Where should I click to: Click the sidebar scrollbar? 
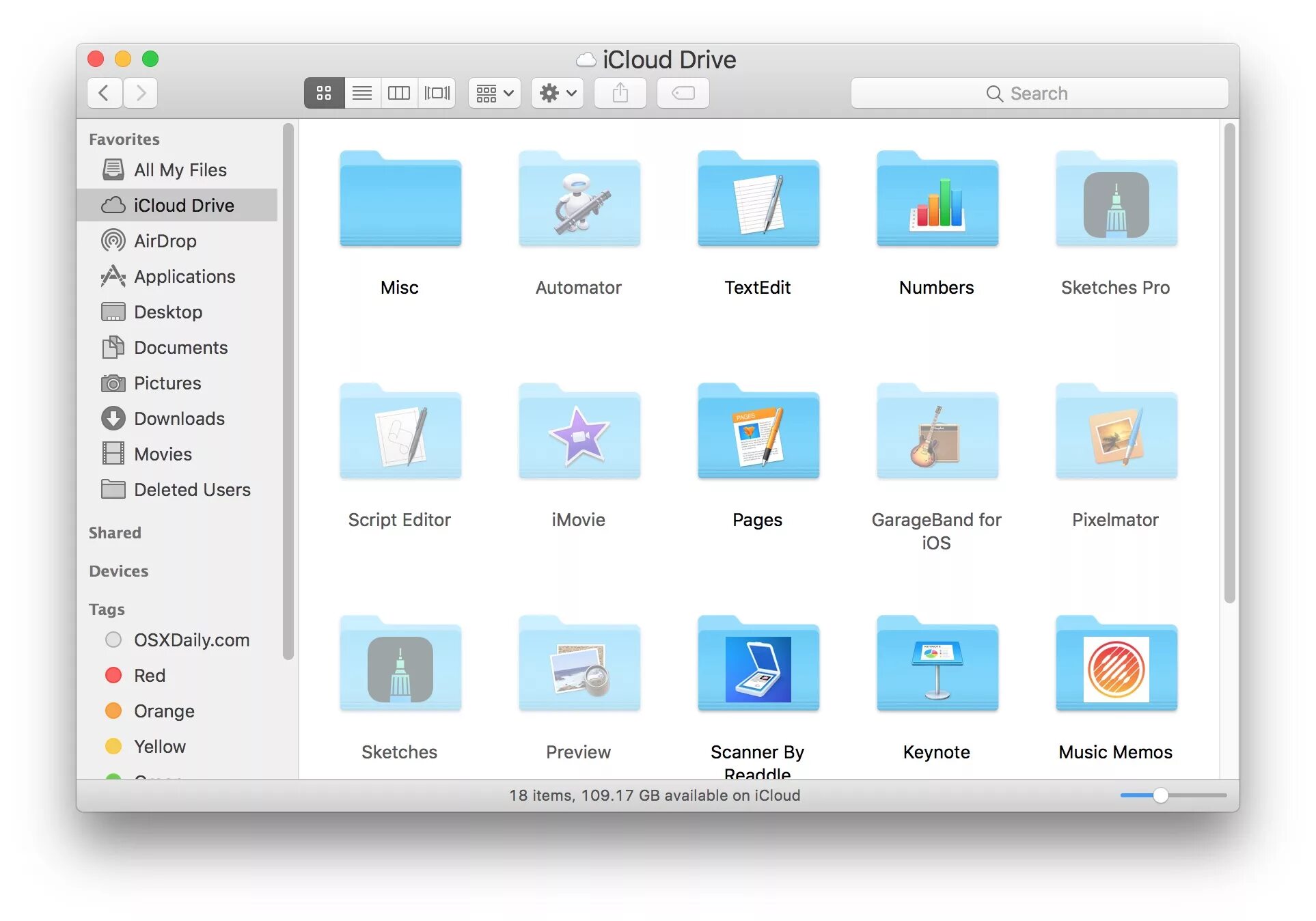288,391
